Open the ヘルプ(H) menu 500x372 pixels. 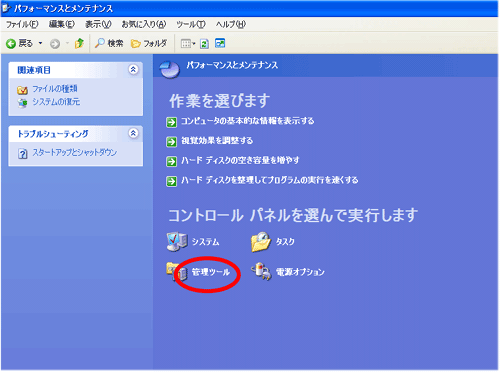pyautogui.click(x=231, y=24)
